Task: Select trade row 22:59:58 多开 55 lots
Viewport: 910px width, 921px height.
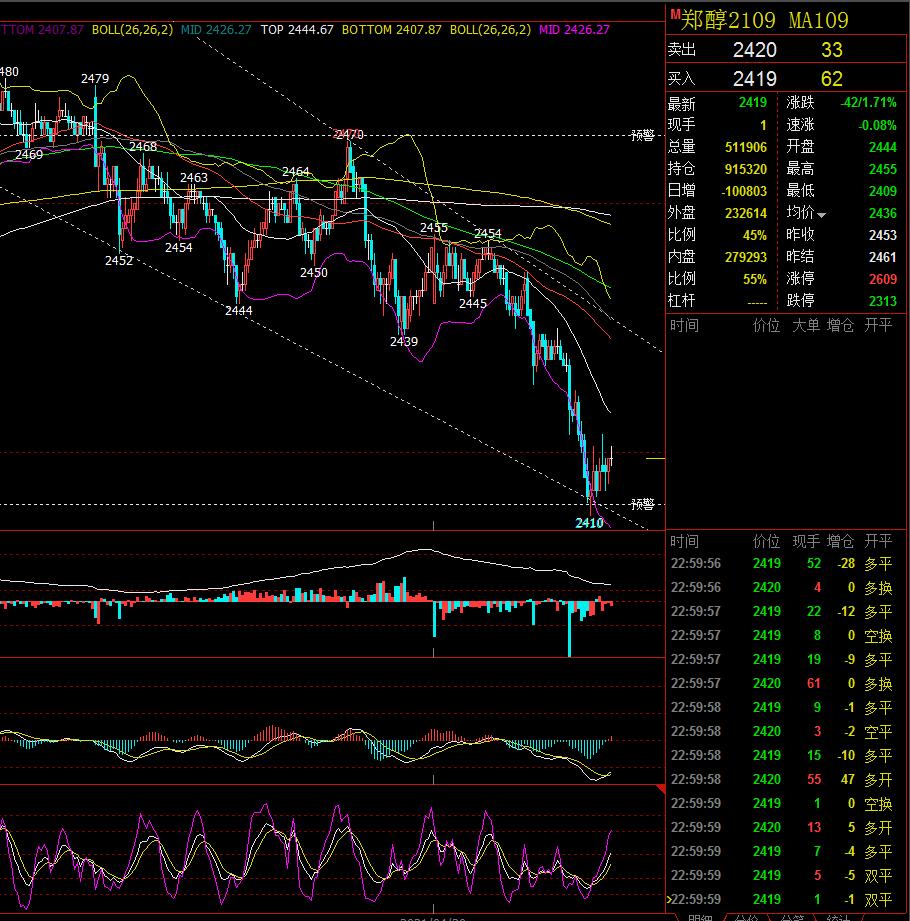Action: (x=786, y=779)
